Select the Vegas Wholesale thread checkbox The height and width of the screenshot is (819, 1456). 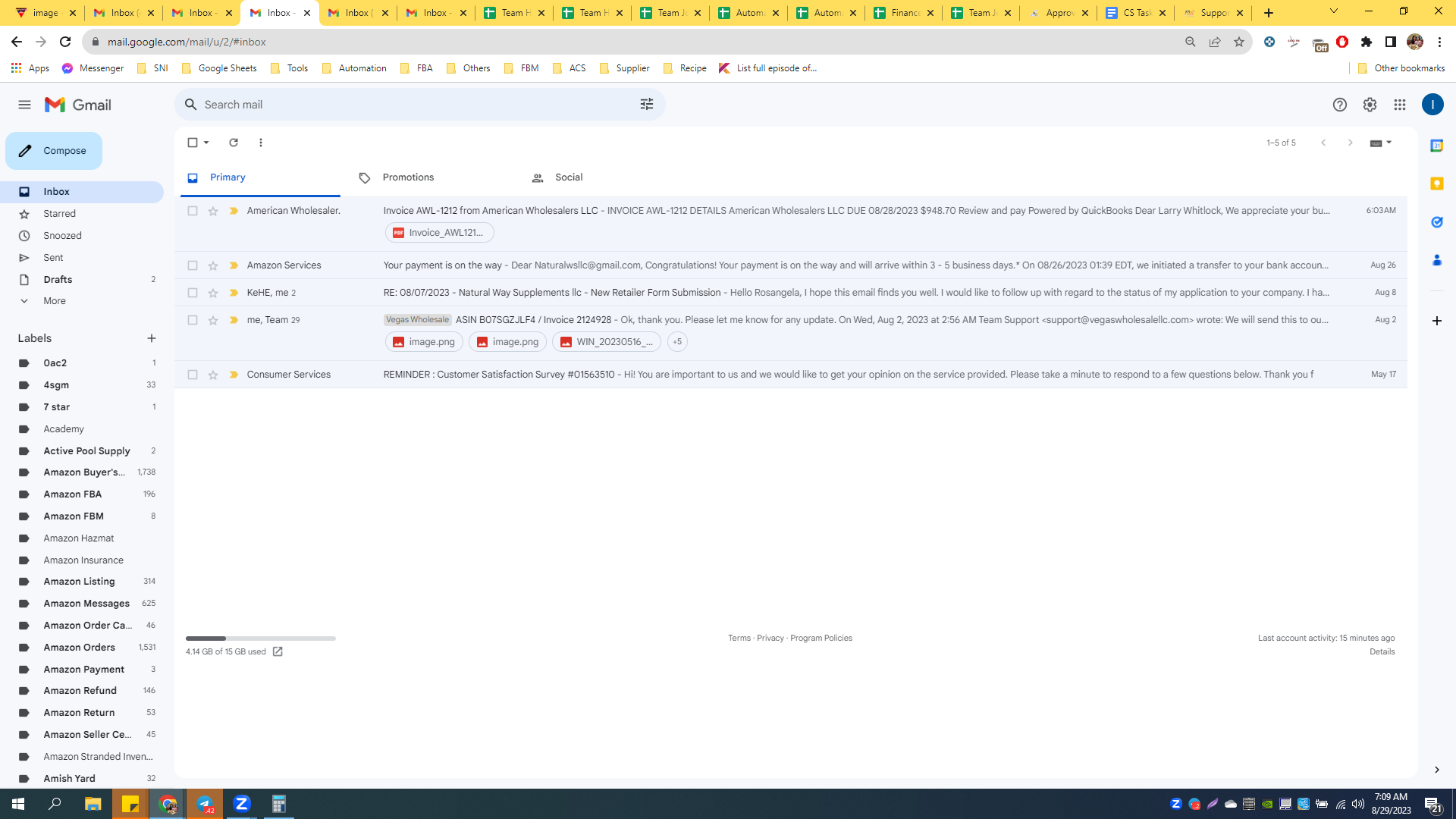point(193,320)
